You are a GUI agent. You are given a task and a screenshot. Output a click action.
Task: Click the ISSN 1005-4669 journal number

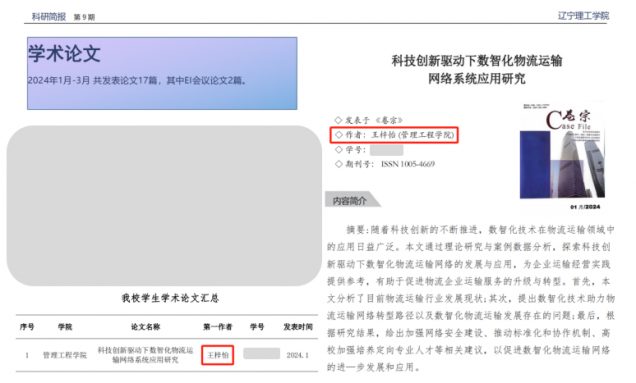click(x=408, y=164)
